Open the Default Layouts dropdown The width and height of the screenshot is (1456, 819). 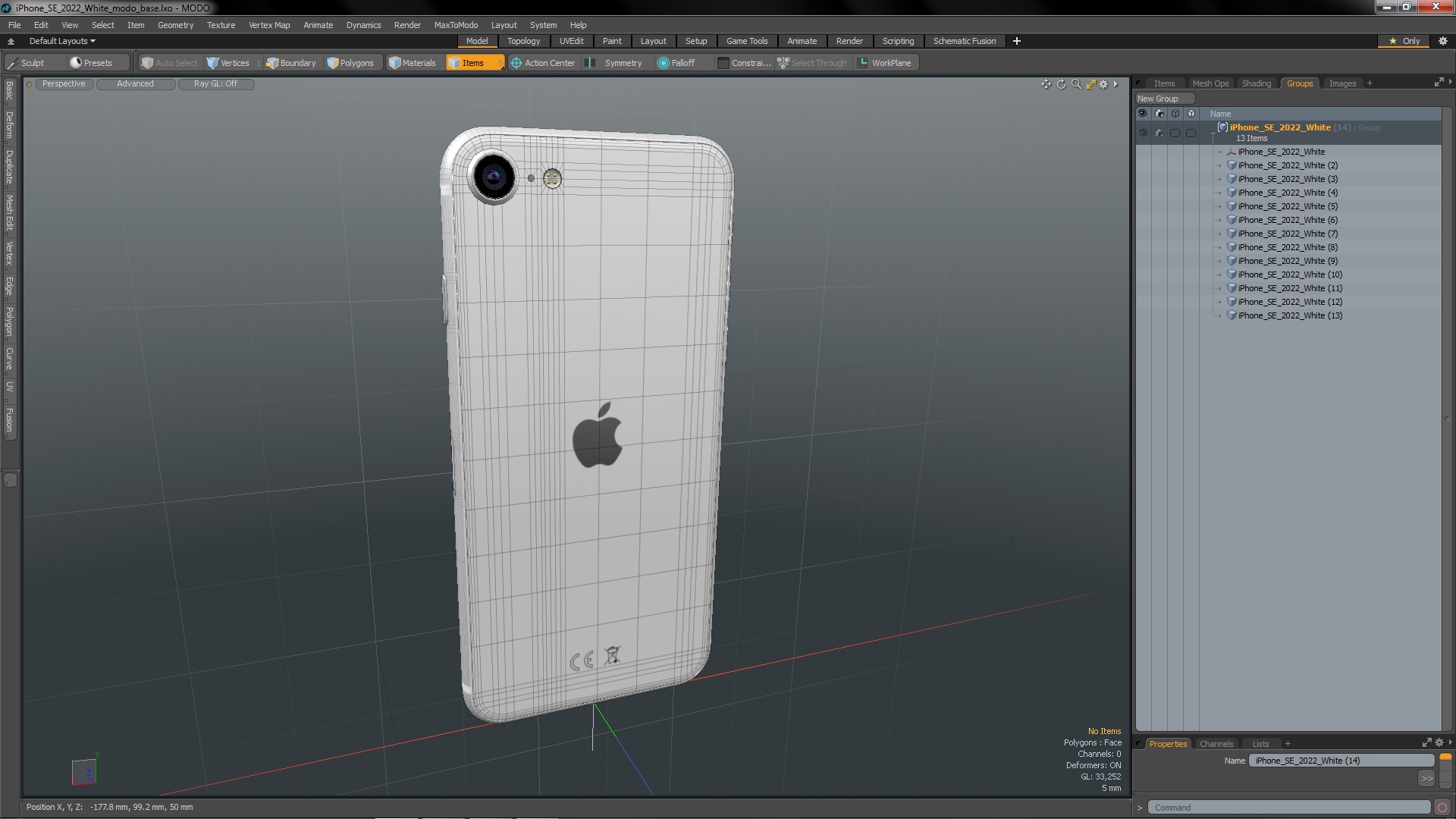(x=62, y=41)
